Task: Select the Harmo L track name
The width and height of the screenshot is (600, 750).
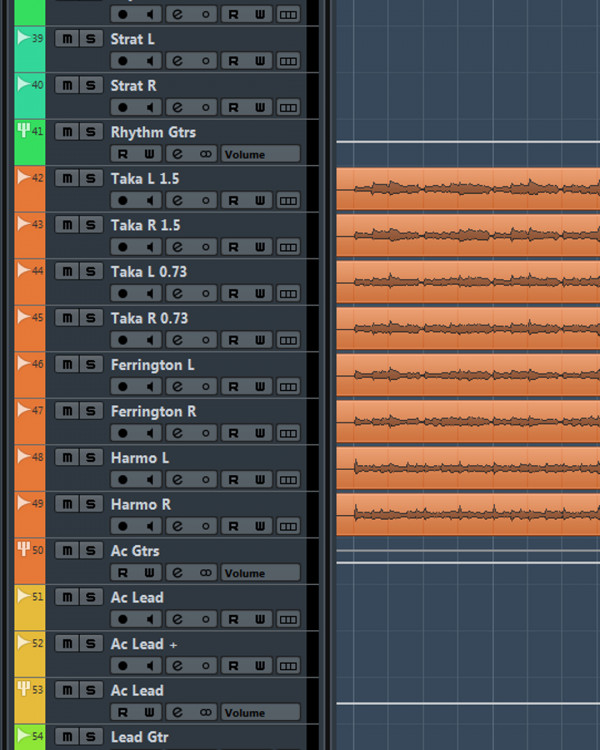Action: 140,458
